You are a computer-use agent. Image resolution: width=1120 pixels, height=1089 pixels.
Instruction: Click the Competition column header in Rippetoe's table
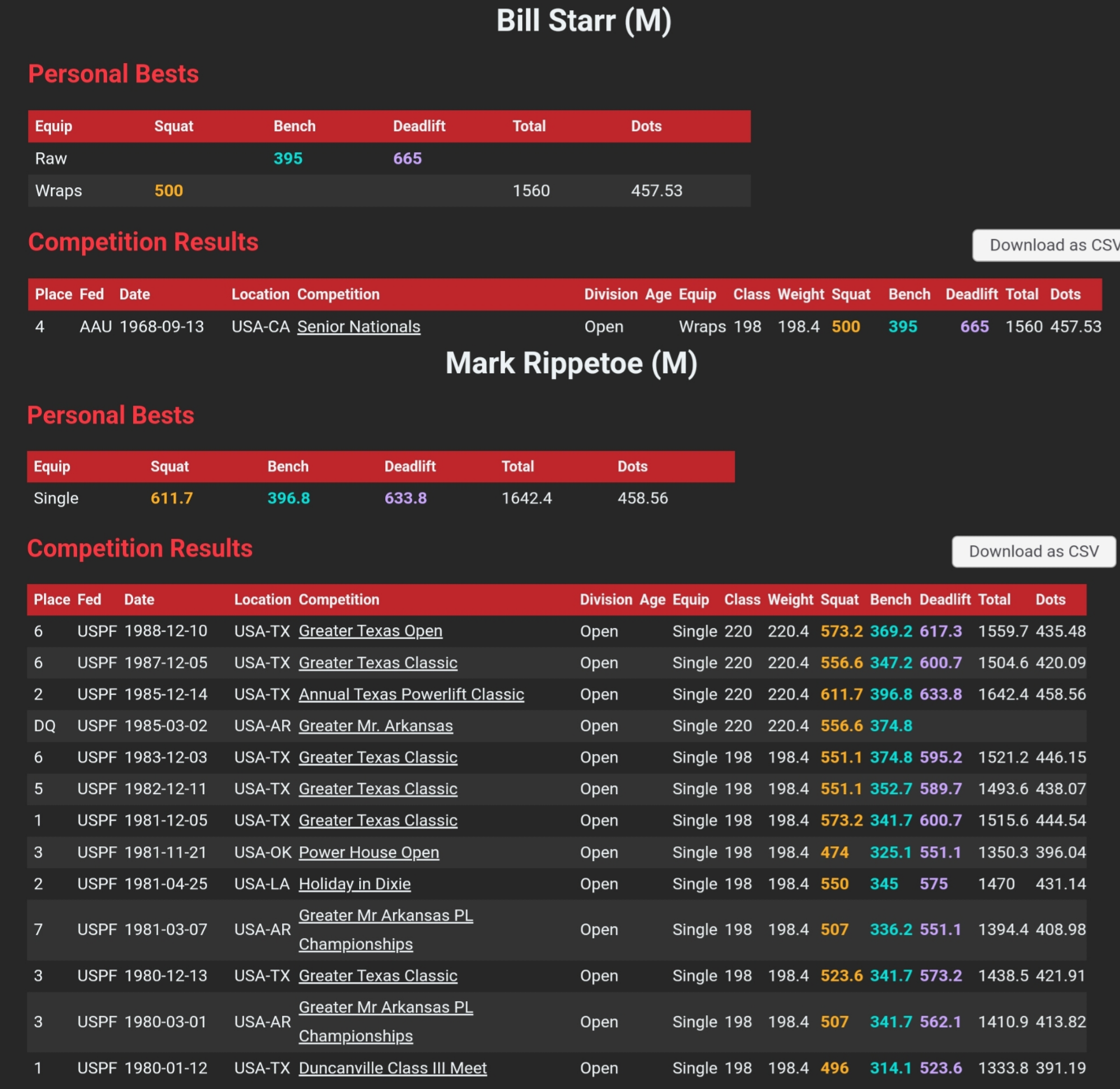coord(339,600)
